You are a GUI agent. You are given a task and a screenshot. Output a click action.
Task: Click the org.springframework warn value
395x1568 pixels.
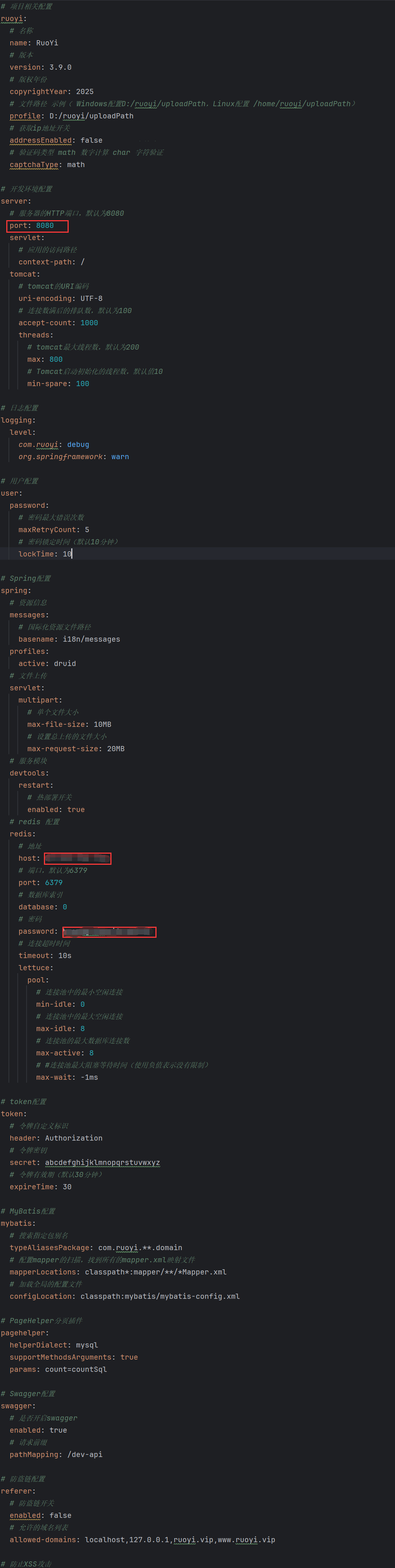point(120,457)
